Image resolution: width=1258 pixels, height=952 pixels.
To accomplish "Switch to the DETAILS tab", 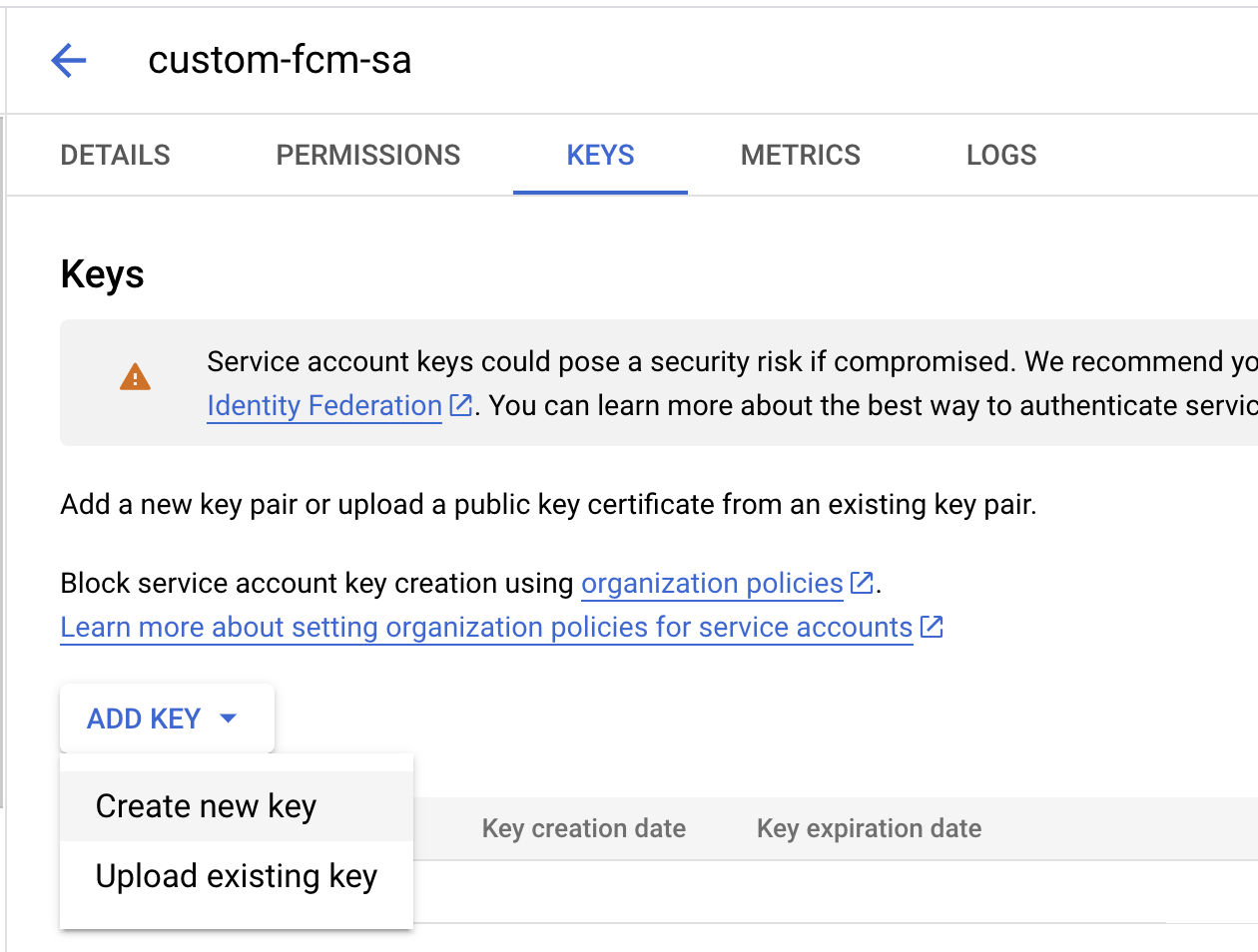I will pos(115,155).
